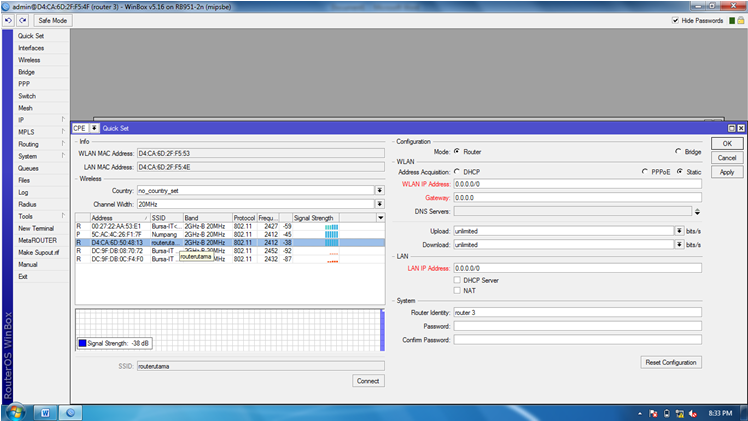Select Bridge mode radio button
Viewport: 748px width, 421px height.
point(678,151)
